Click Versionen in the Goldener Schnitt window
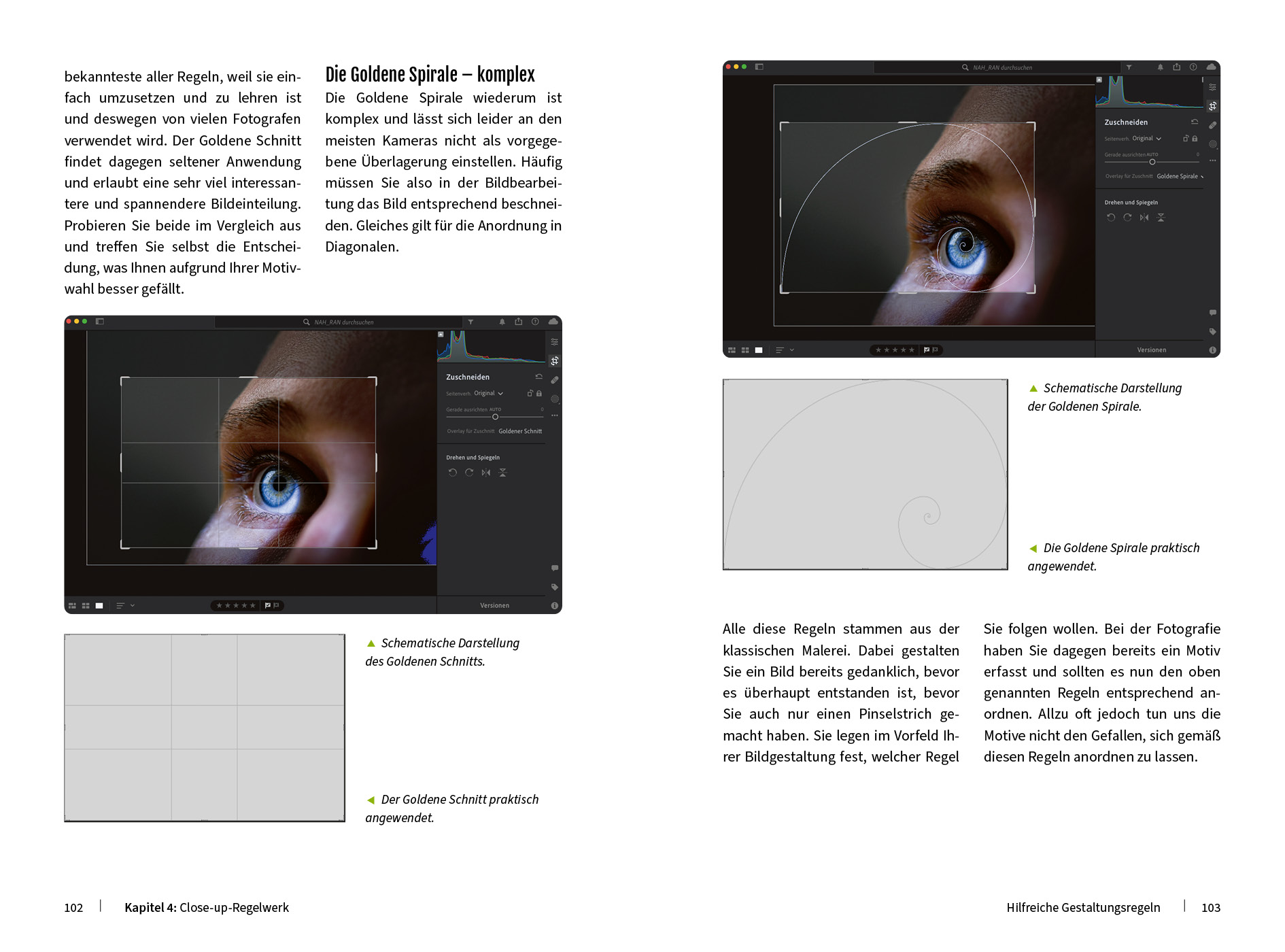The width and height of the screenshot is (1285, 952). pos(494,605)
